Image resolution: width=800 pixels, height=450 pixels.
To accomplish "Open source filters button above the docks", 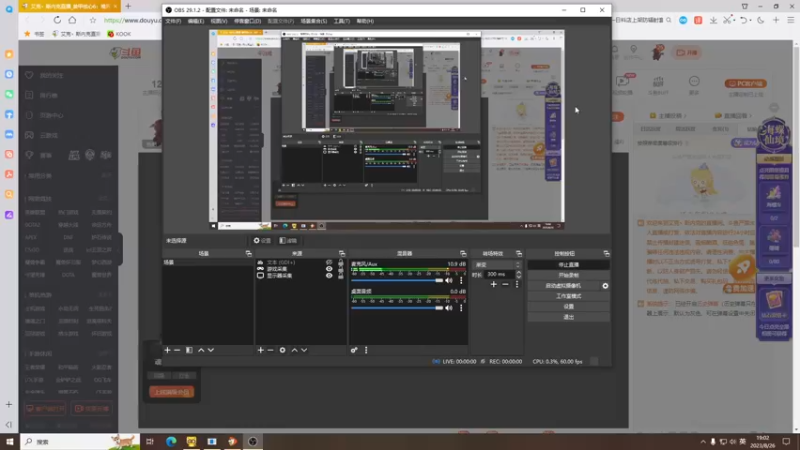I will [288, 240].
